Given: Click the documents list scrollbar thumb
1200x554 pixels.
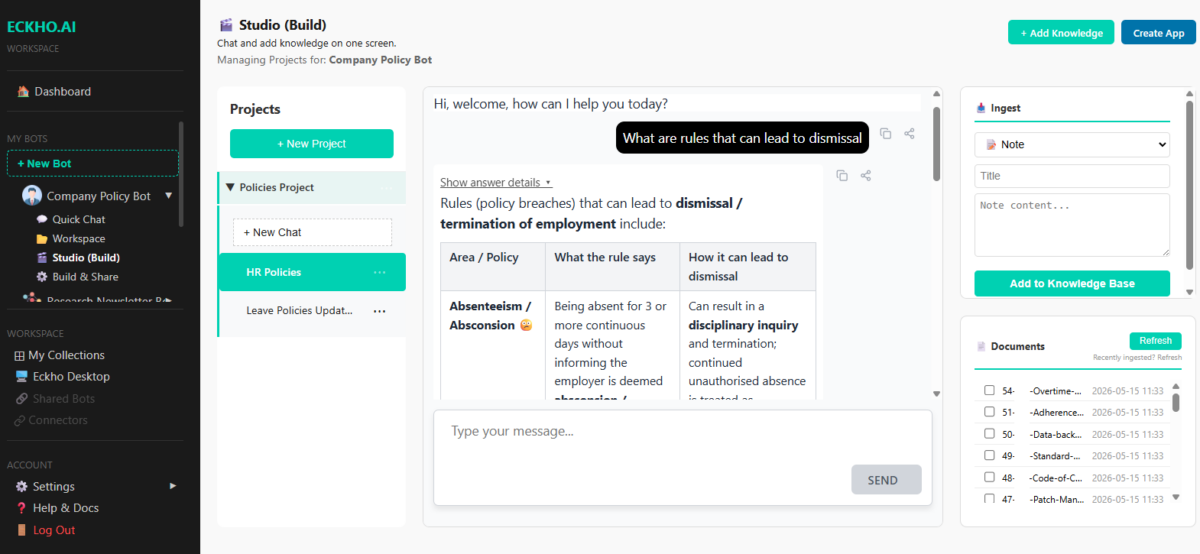Looking at the screenshot, I should tap(1176, 402).
